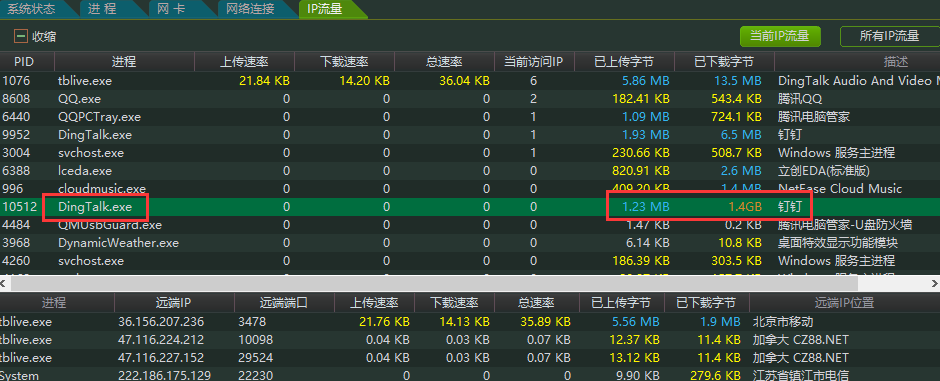Screen dimensions: 940x381
Task: Sort by the PID column header
Action: 25,62
